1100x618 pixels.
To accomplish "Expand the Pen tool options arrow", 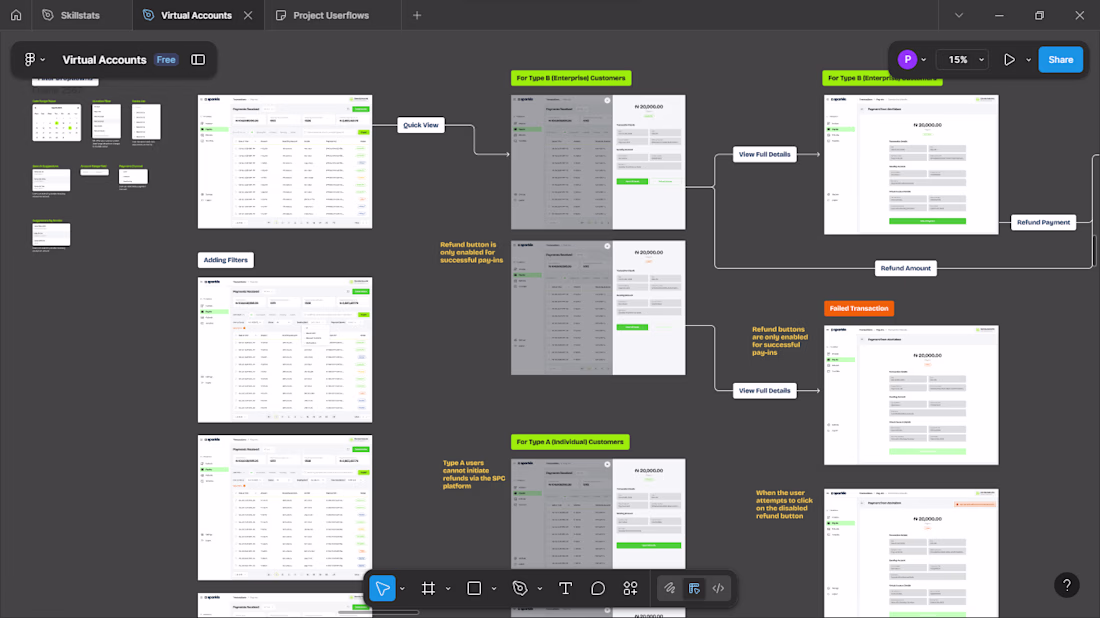I will (539, 589).
